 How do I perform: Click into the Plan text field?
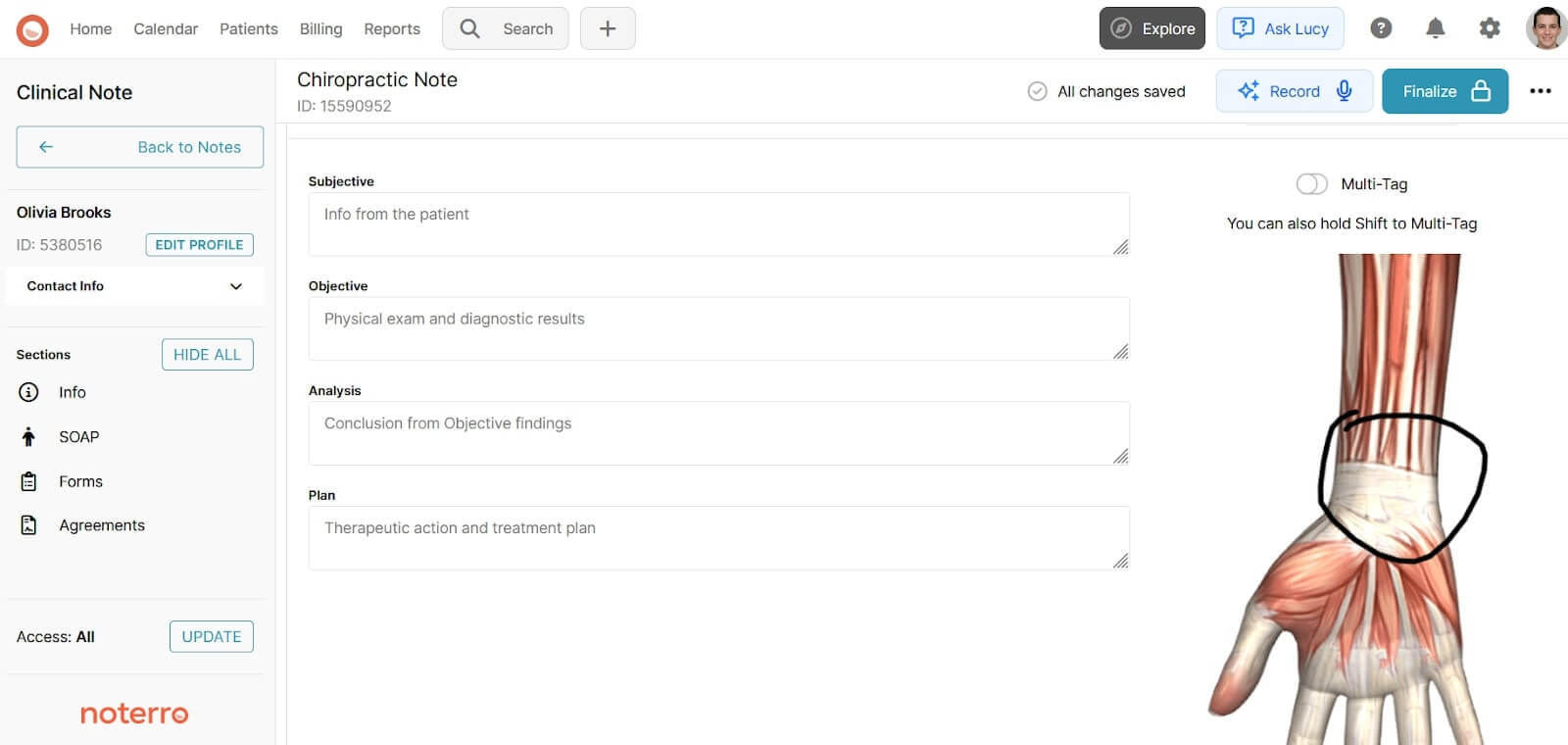[x=719, y=538]
